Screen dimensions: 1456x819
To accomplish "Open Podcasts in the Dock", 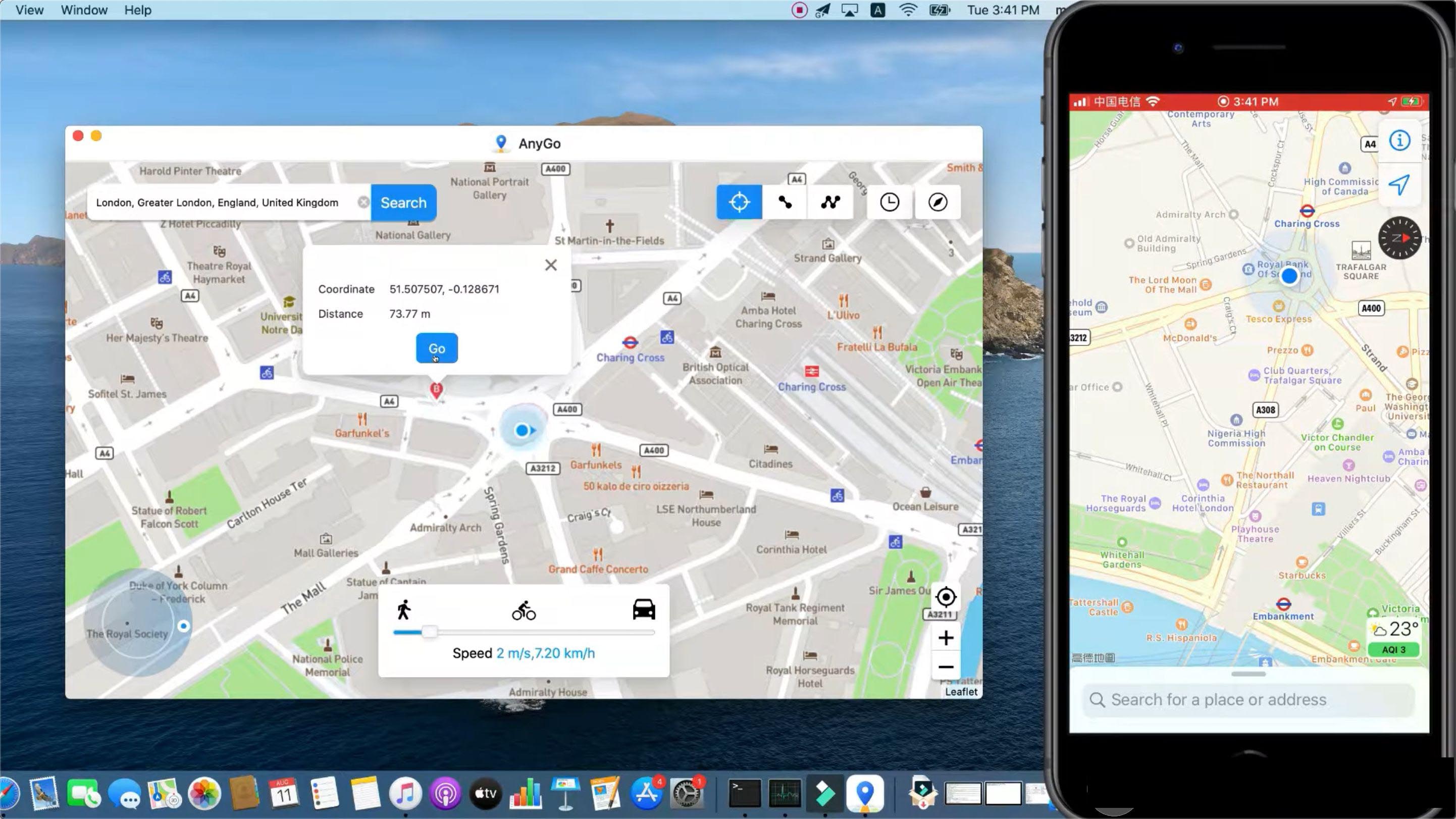I will click(445, 793).
